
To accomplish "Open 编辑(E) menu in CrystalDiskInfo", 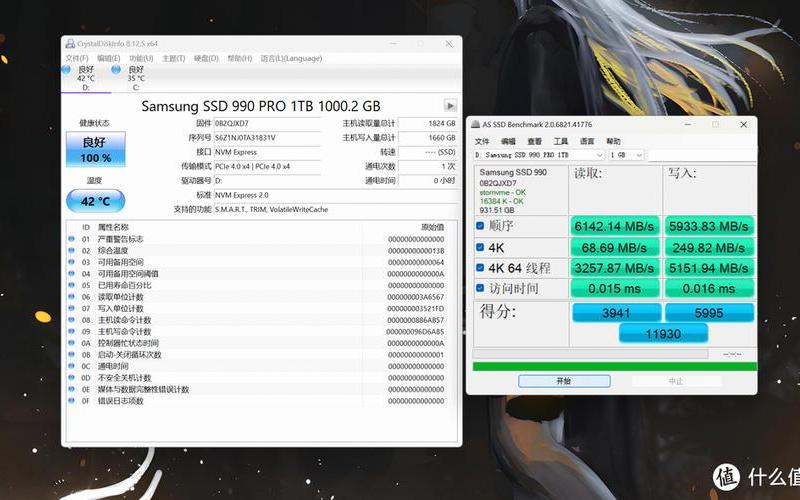I will 109,58.
